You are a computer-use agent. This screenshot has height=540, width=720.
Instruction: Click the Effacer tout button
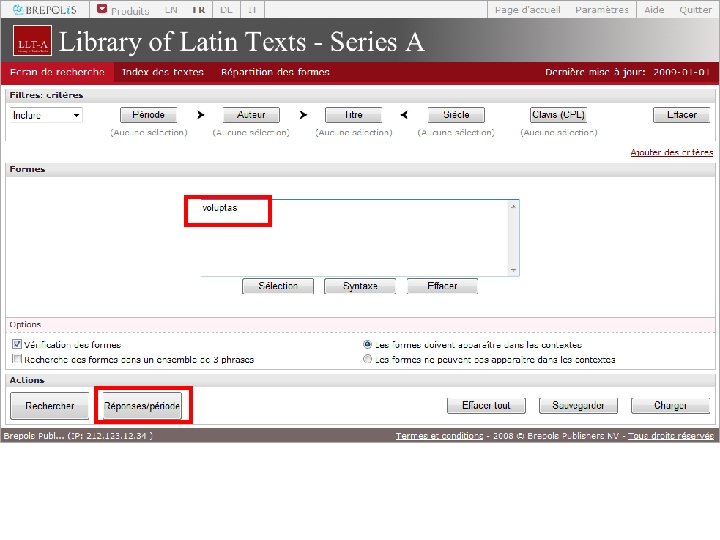coord(486,405)
